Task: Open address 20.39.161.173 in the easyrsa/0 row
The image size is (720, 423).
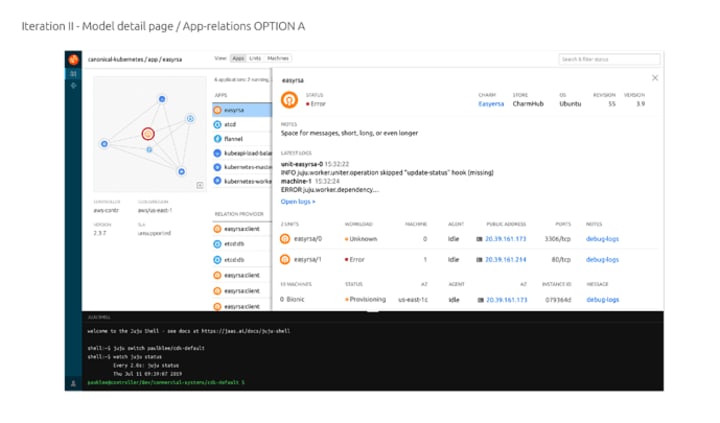Action: tap(506, 239)
